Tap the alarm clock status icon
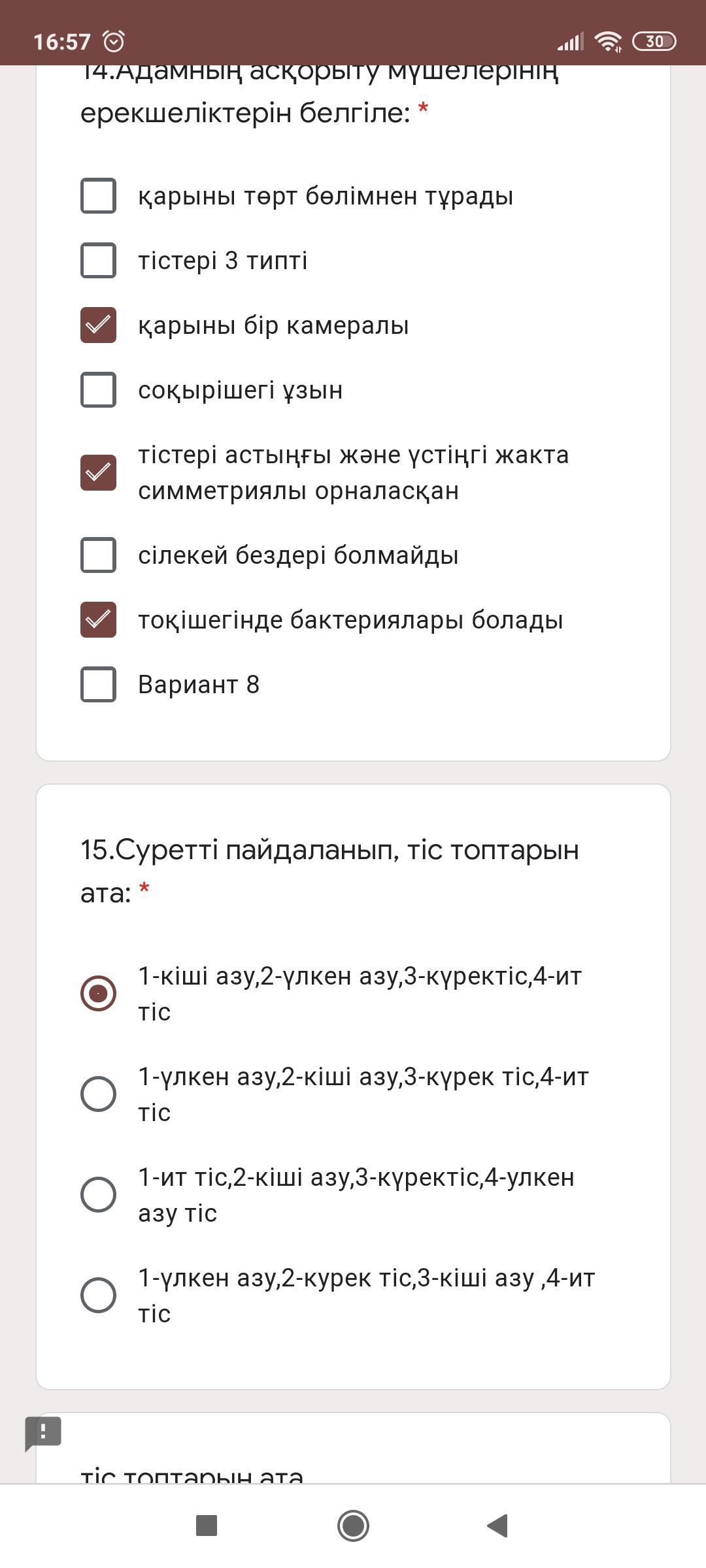The width and height of the screenshot is (706, 1568). pos(114,42)
